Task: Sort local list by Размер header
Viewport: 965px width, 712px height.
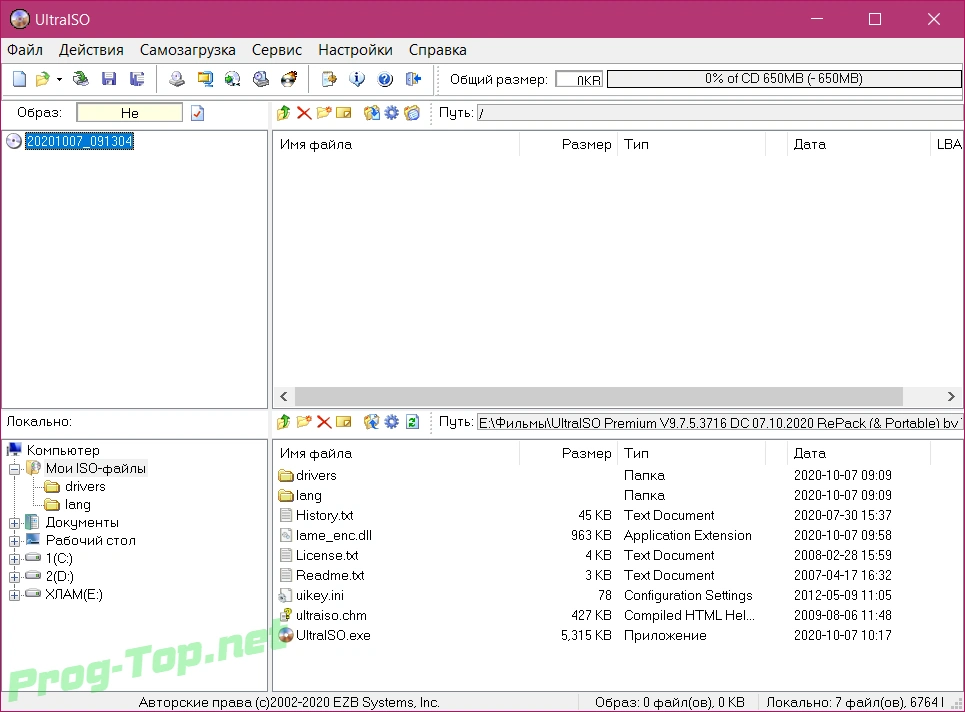Action: [569, 453]
